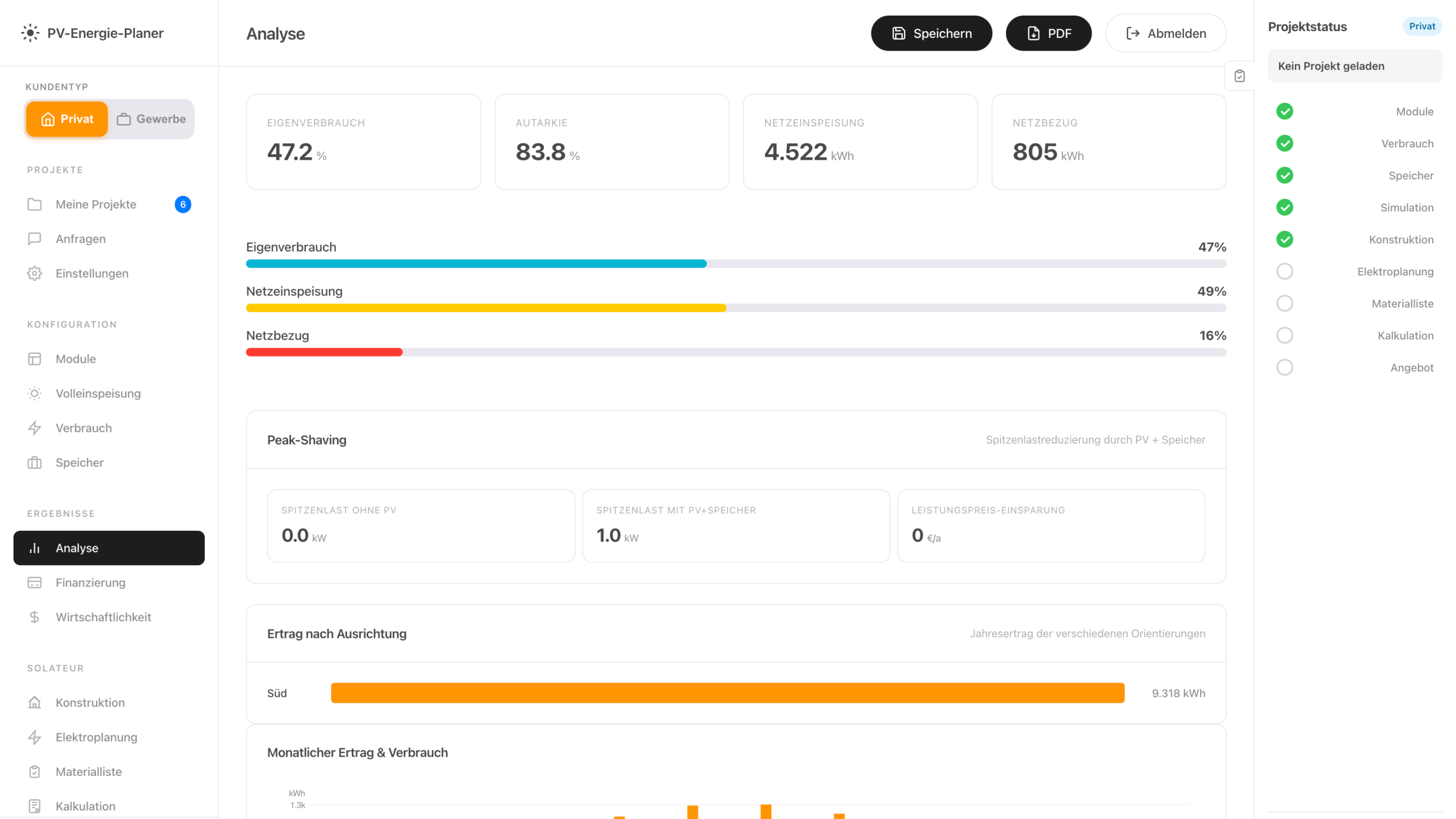Screen dimensions: 1456x819
Task: Click the orange Süd yield bar
Action: pos(728,693)
